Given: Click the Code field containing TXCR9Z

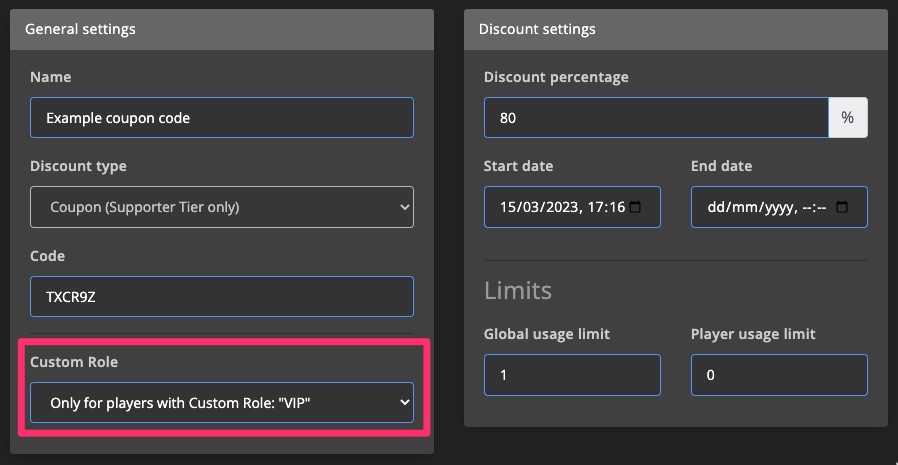Looking at the screenshot, I should click(222, 297).
